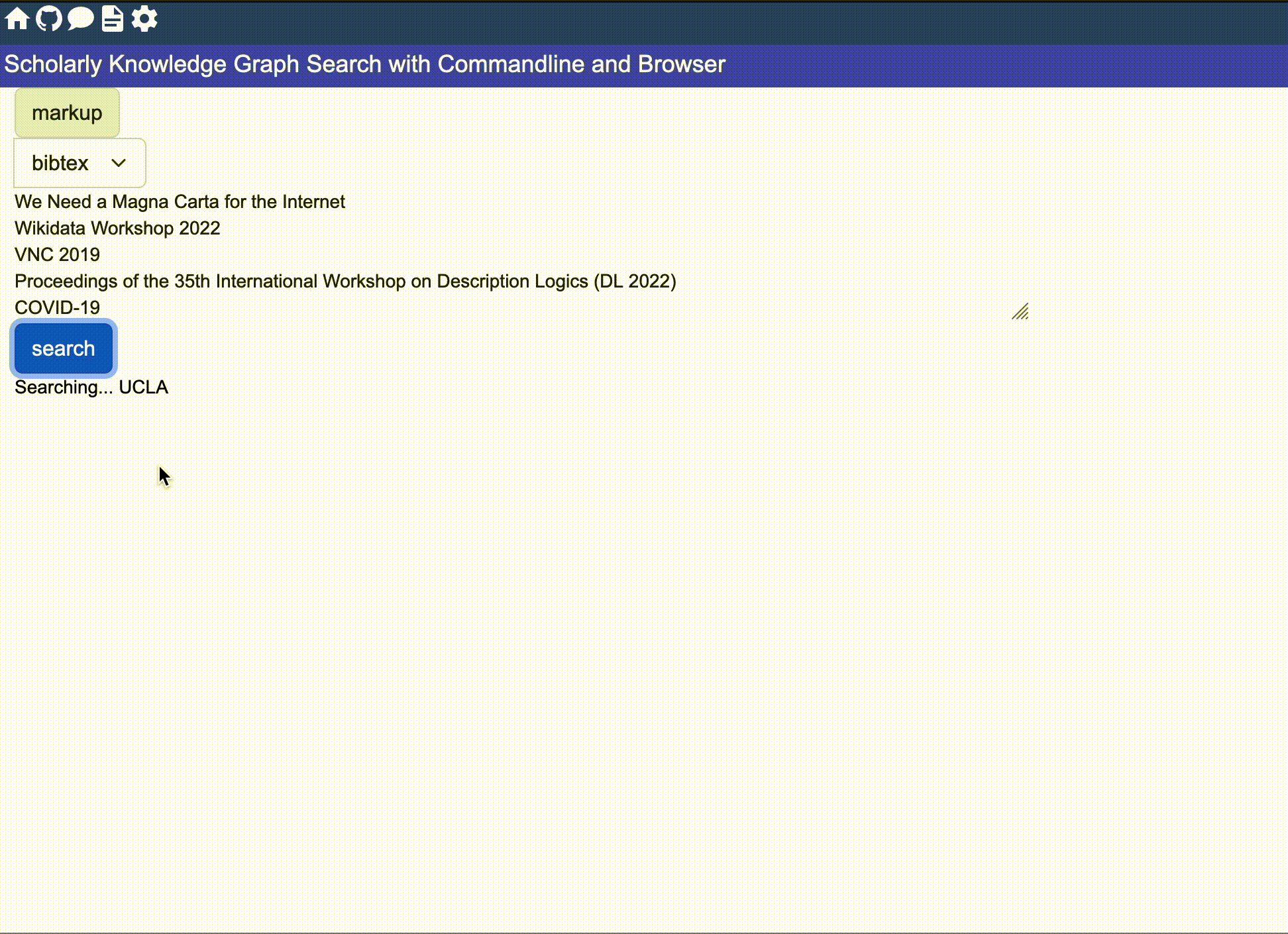Click the markup toggle button

pyautogui.click(x=67, y=112)
